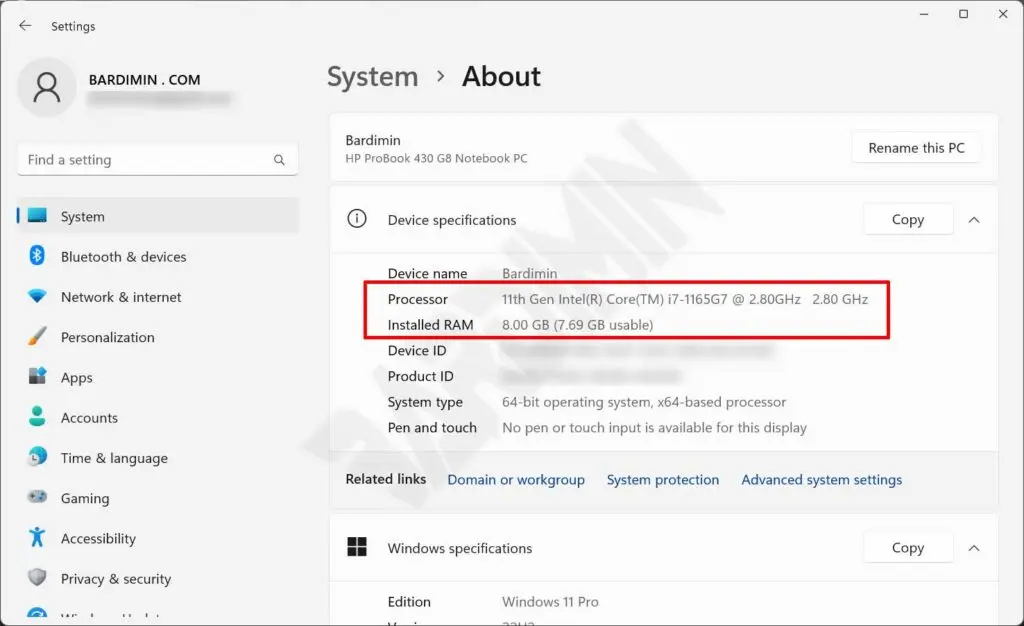
Task: Click the System type value text
Action: [x=644, y=402]
